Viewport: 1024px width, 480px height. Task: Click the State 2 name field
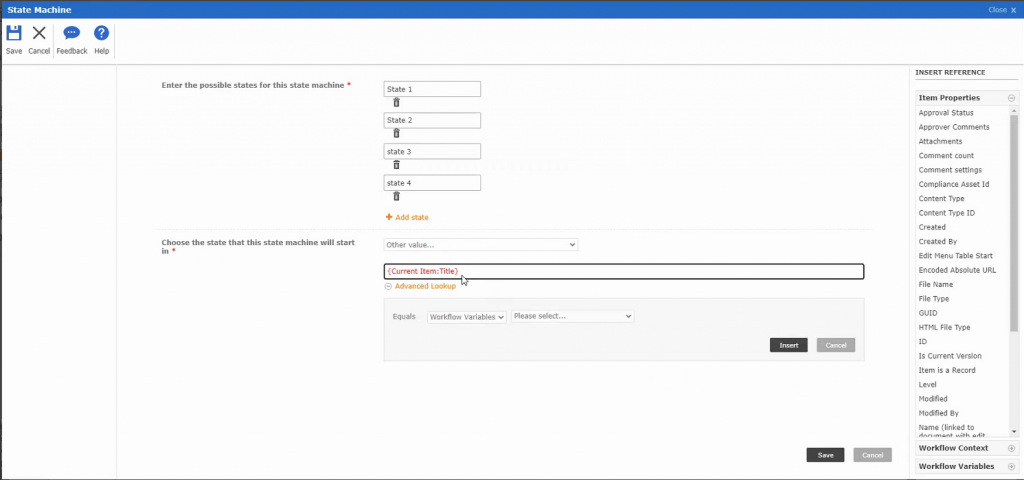pyautogui.click(x=432, y=120)
